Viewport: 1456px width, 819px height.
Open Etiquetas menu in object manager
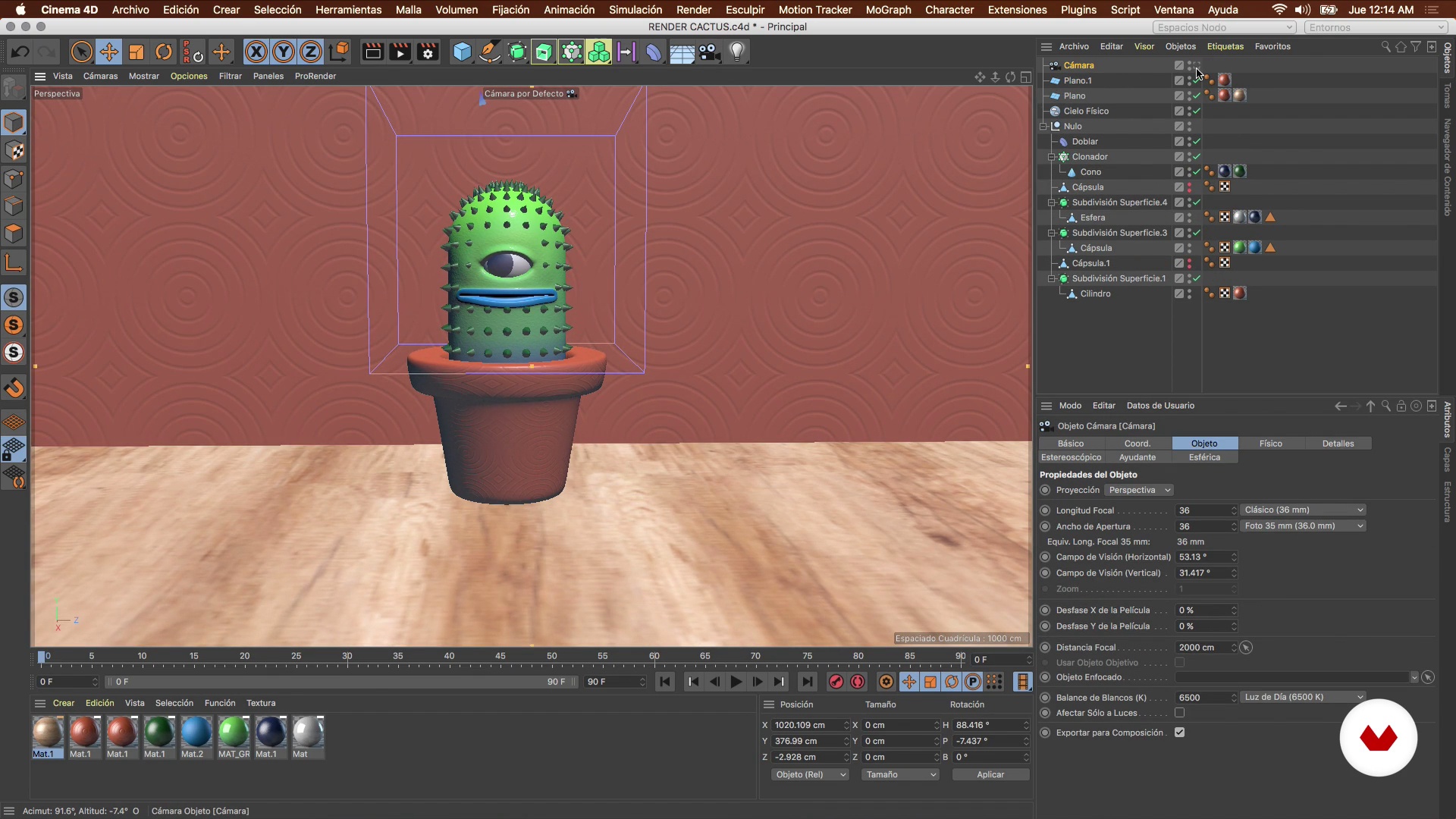[x=1225, y=46]
